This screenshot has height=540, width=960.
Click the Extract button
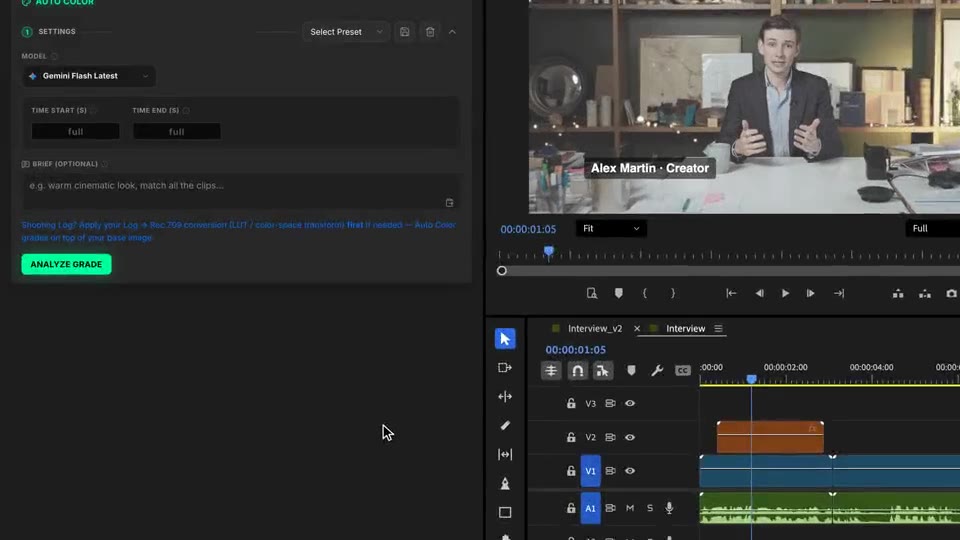coord(924,293)
